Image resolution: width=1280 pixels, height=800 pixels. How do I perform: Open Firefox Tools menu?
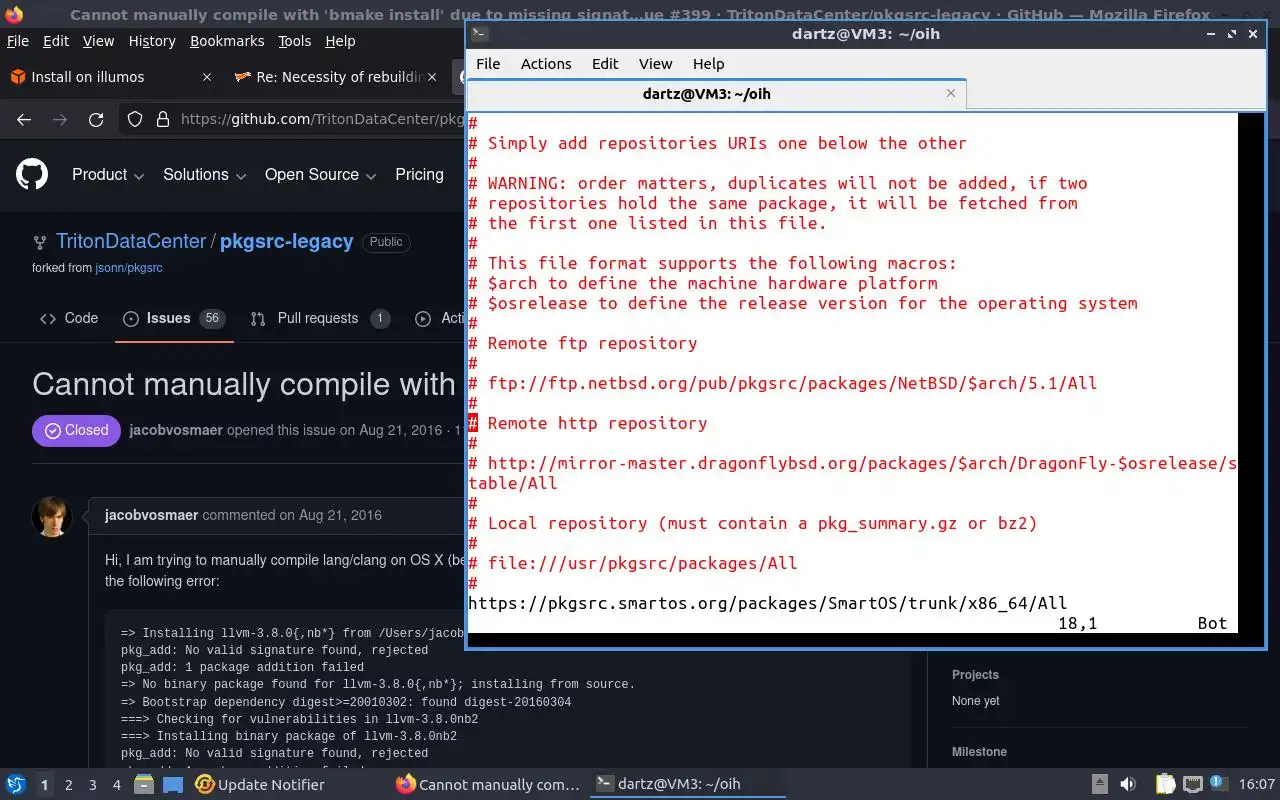pos(295,41)
